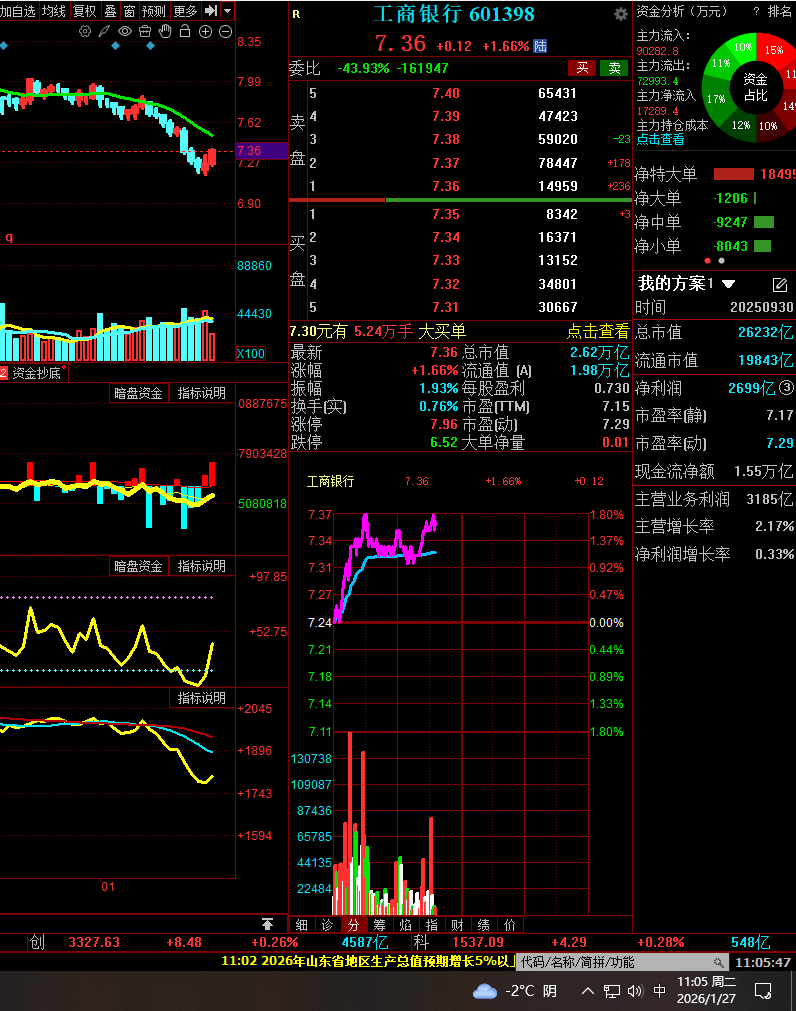Open 排名 ranking link
This screenshot has height=1011, width=796.
(780, 11)
